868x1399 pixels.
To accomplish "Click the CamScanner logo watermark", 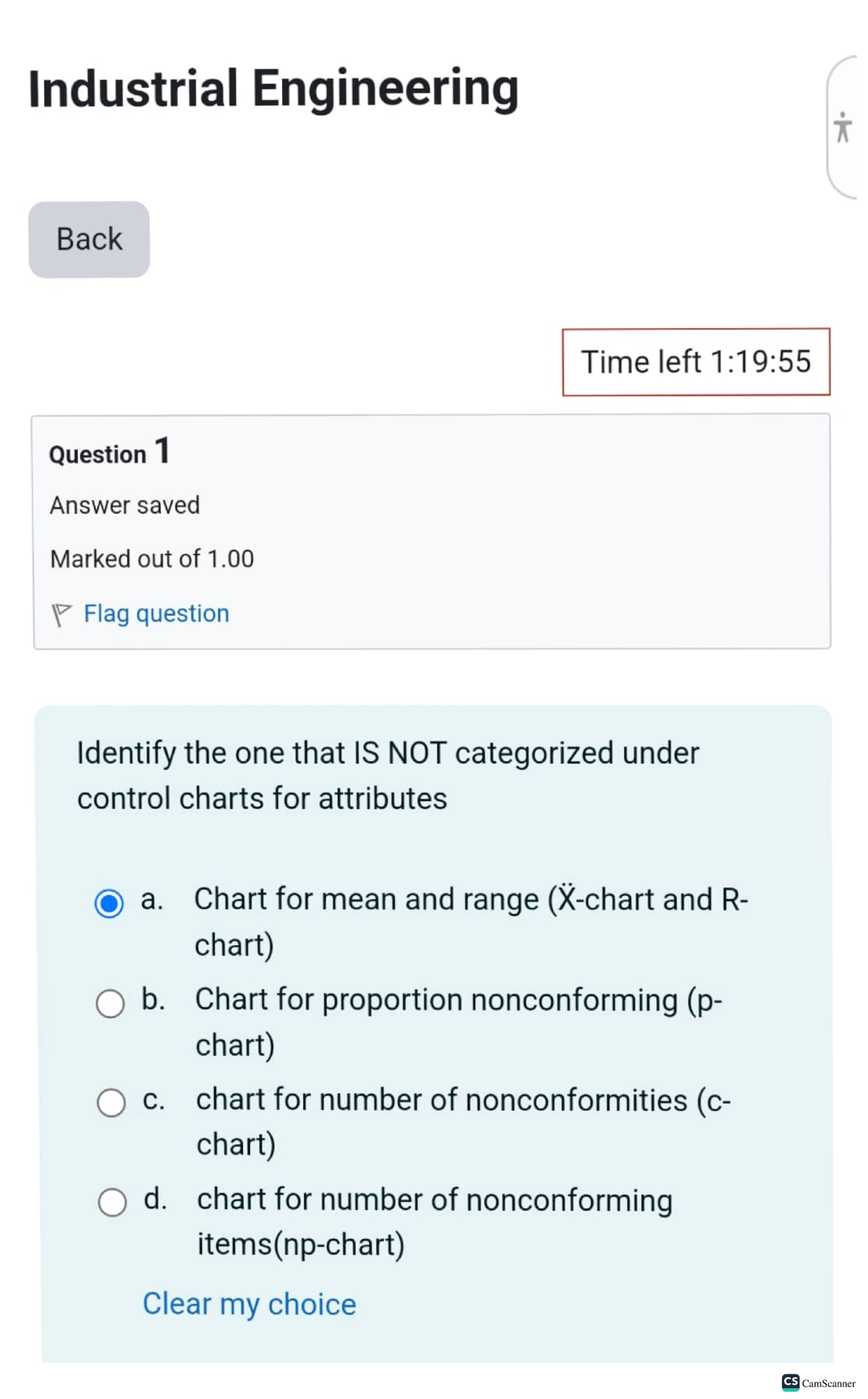I will [x=818, y=1382].
